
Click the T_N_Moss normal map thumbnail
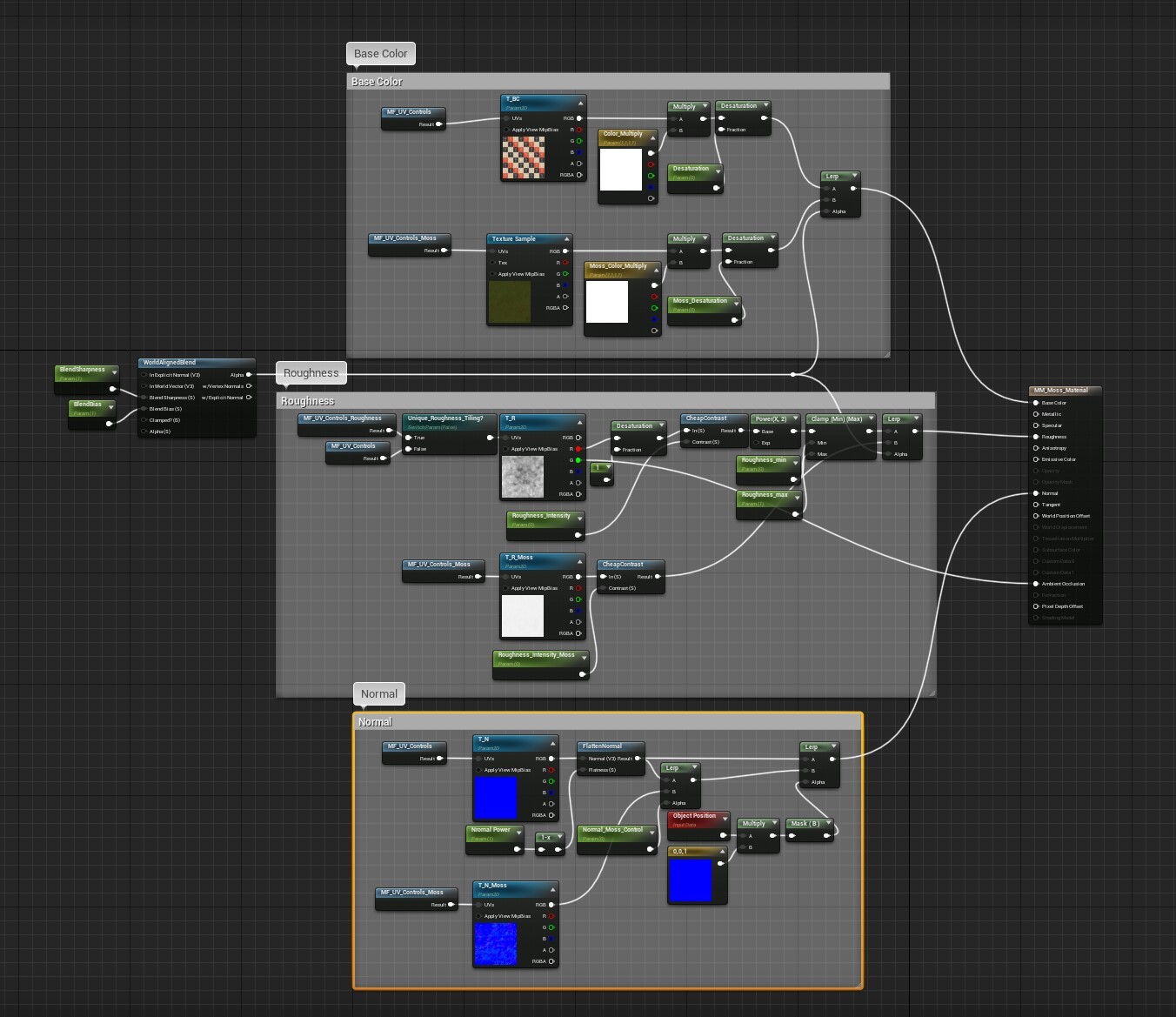pos(496,944)
